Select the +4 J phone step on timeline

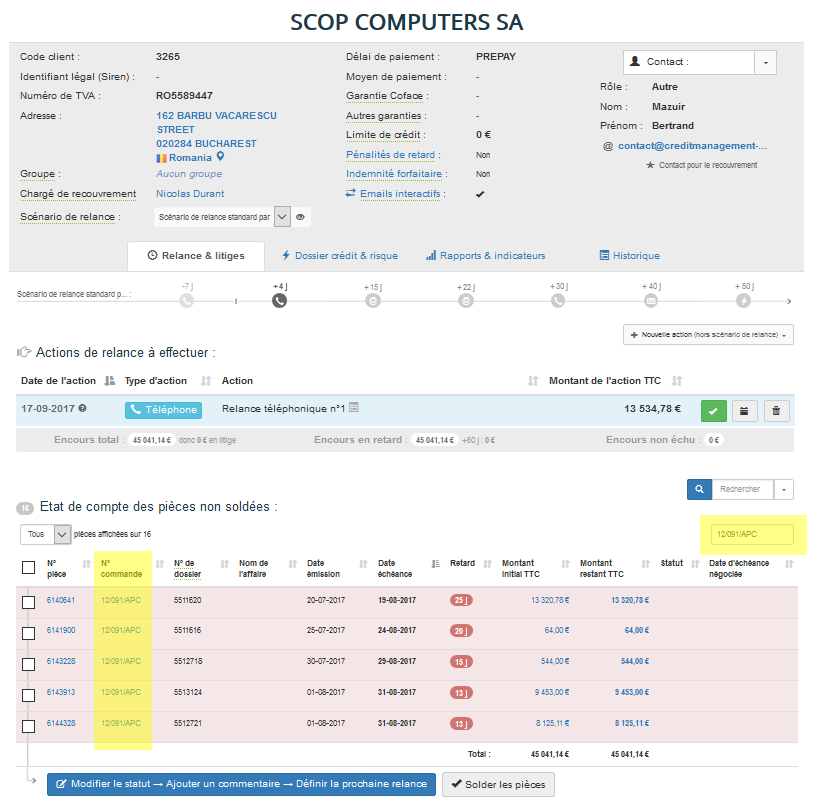click(x=280, y=300)
